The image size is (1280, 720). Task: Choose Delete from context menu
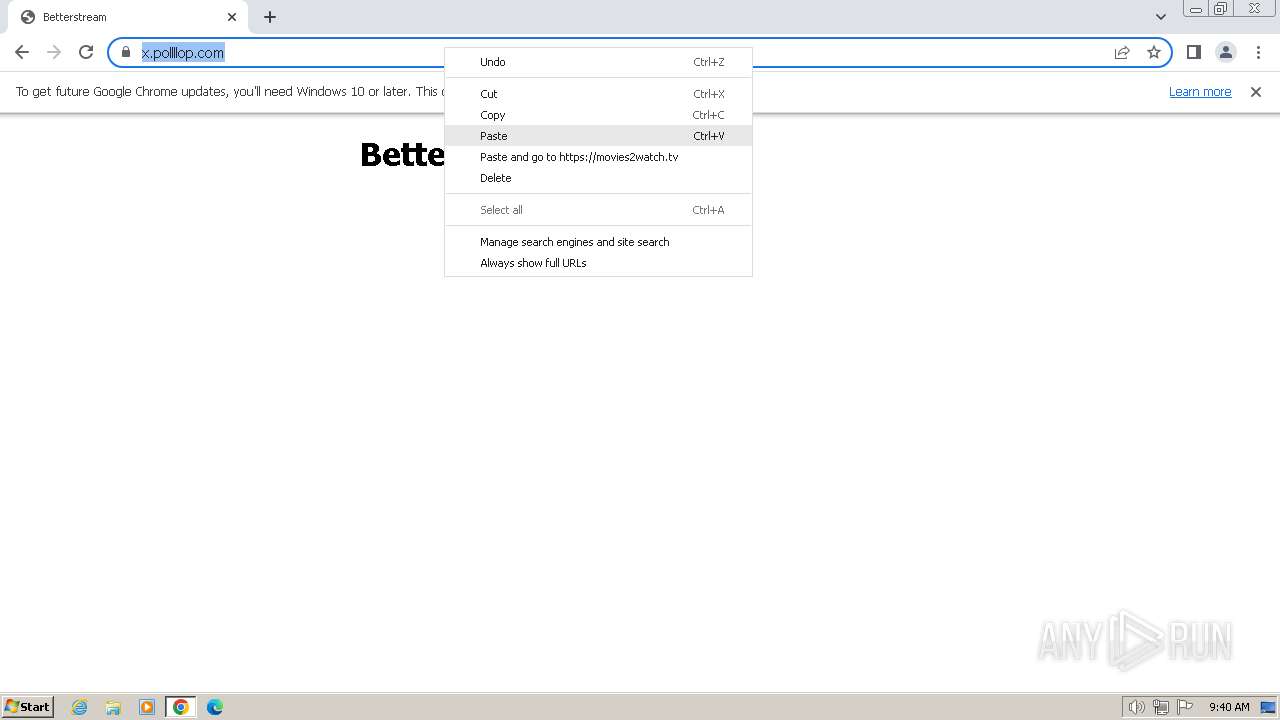tap(598, 178)
